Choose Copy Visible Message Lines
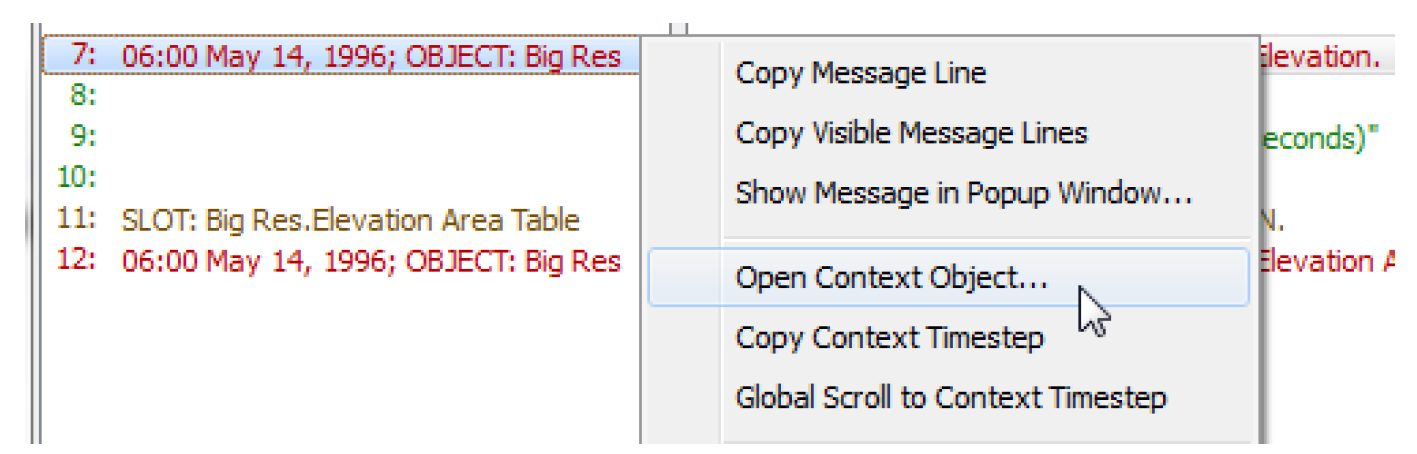 (911, 132)
